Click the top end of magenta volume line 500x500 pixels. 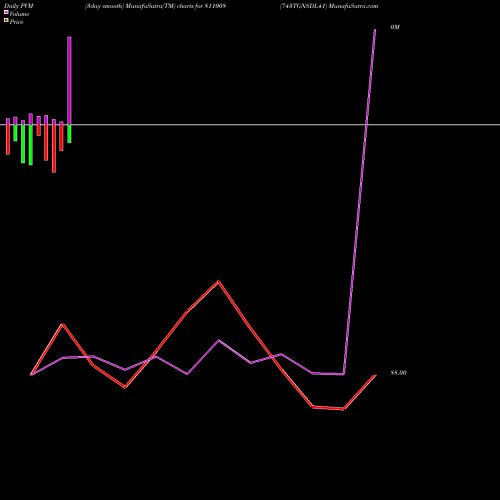(375, 30)
